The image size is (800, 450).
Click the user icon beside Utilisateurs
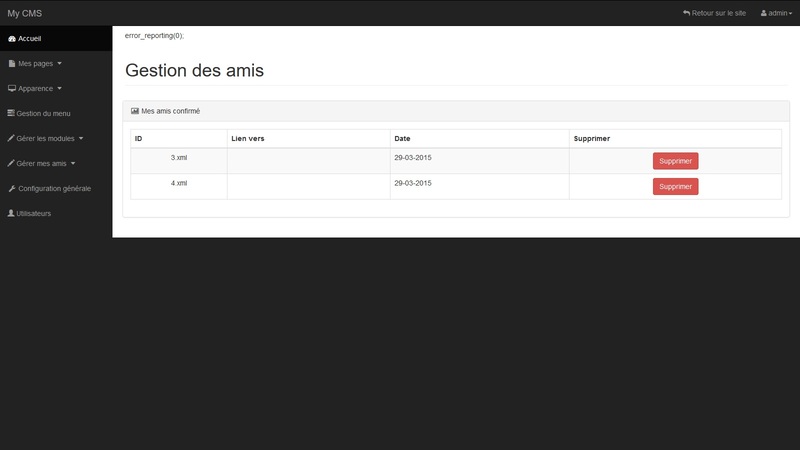coord(11,213)
